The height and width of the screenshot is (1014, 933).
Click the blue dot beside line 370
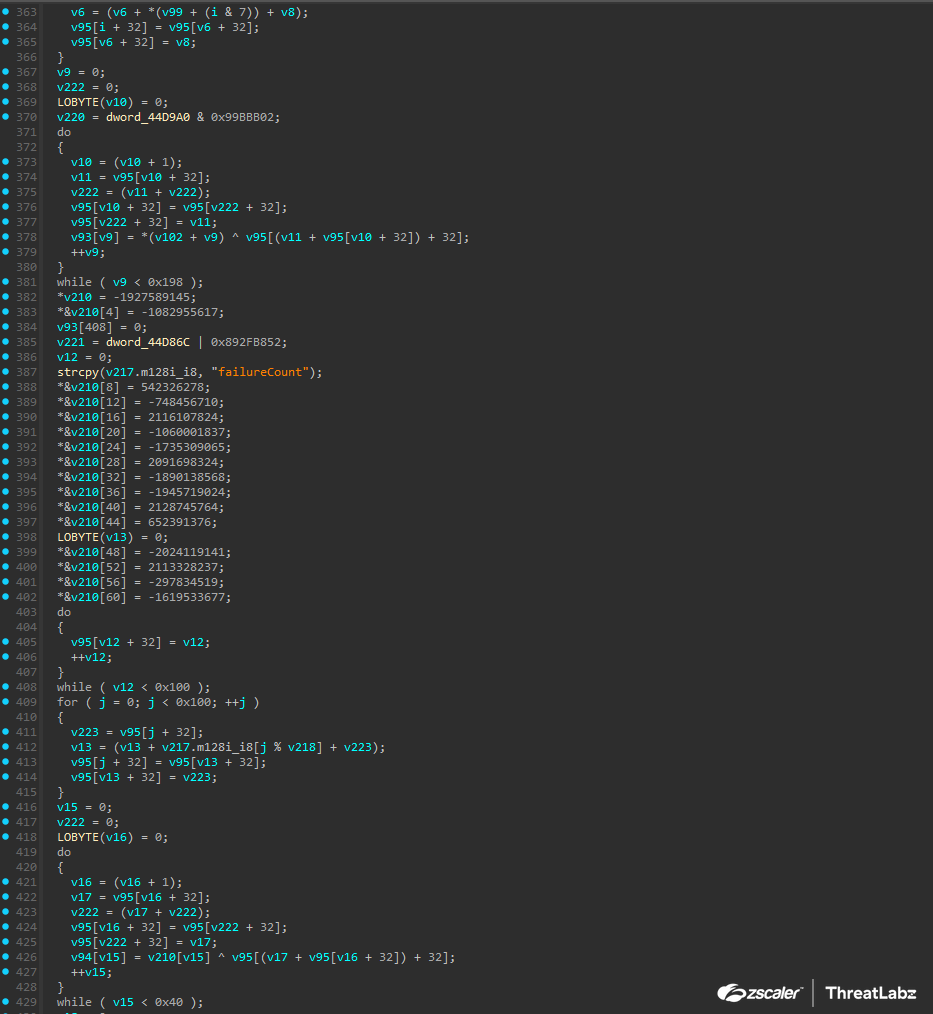pos(6,117)
